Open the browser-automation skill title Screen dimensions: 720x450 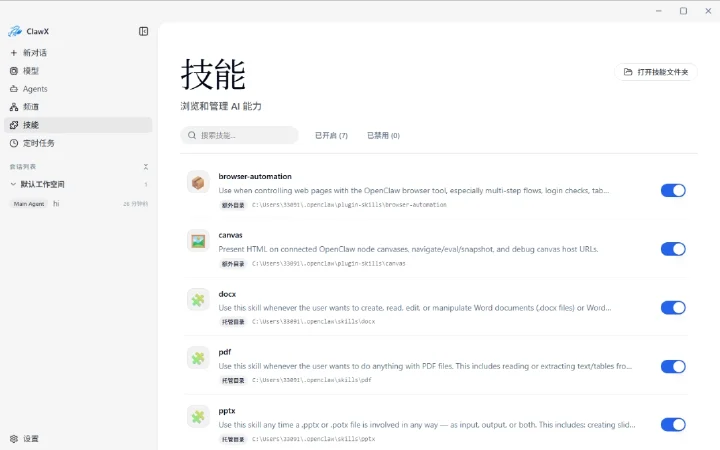click(255, 176)
